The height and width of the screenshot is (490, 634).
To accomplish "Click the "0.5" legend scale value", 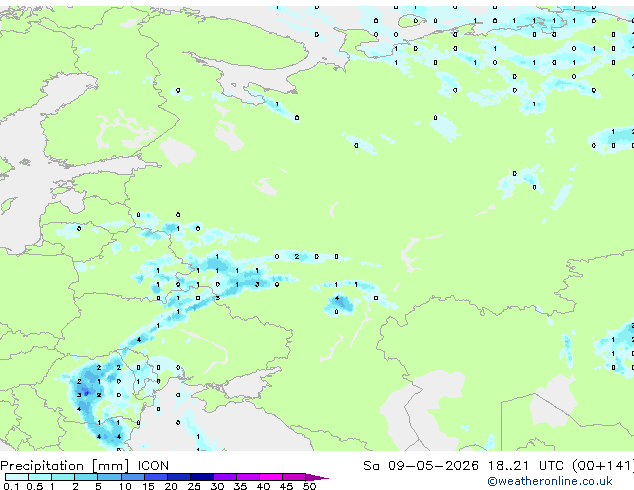I will [x=35, y=486].
